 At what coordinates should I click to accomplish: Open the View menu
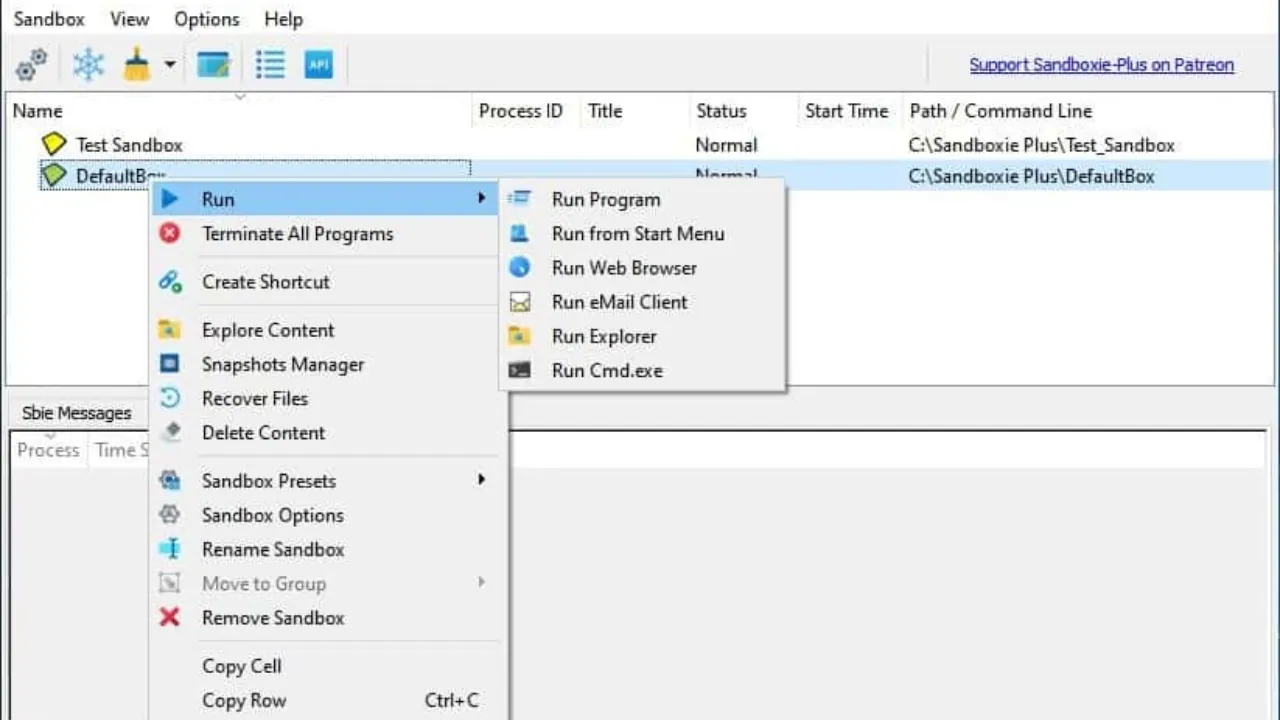129,19
